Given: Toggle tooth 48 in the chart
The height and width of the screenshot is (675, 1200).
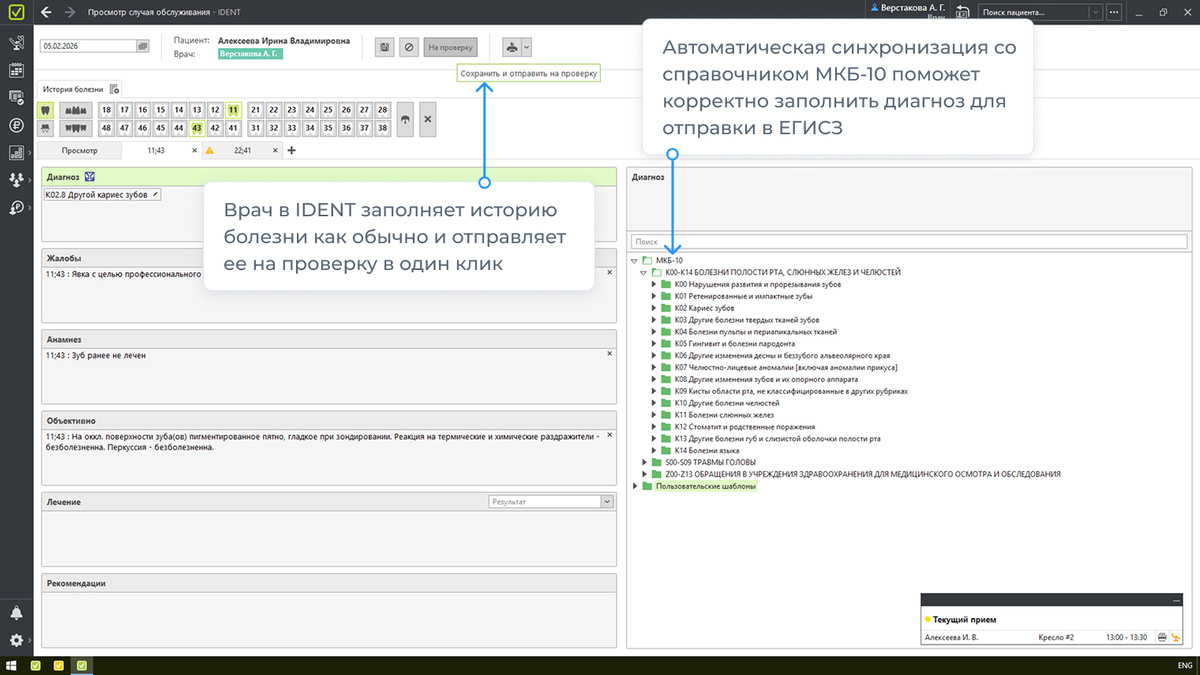Looking at the screenshot, I should coord(107,128).
